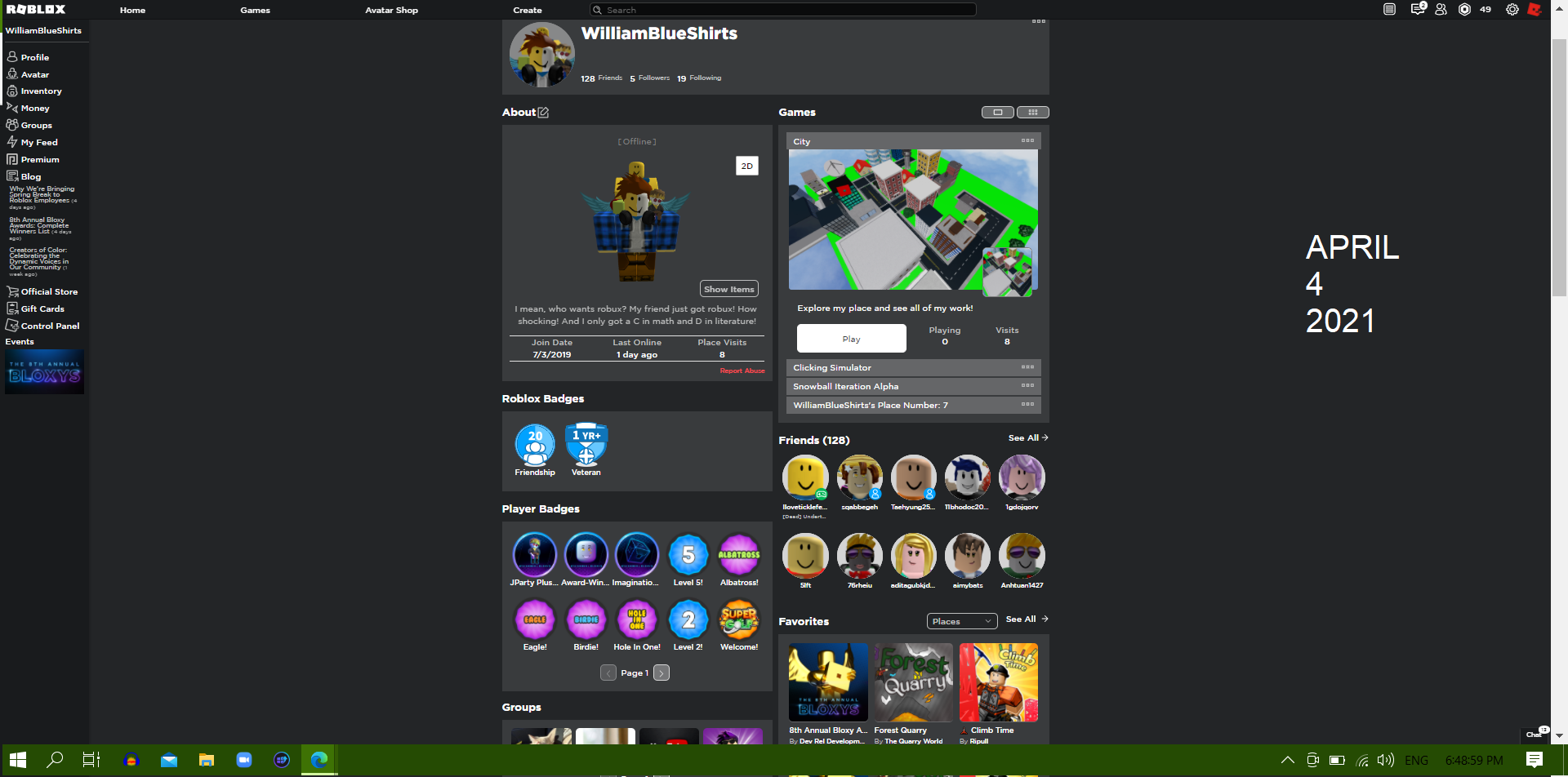Open the messages icon with badge 2
This screenshot has height=777, width=1568.
1418,9
